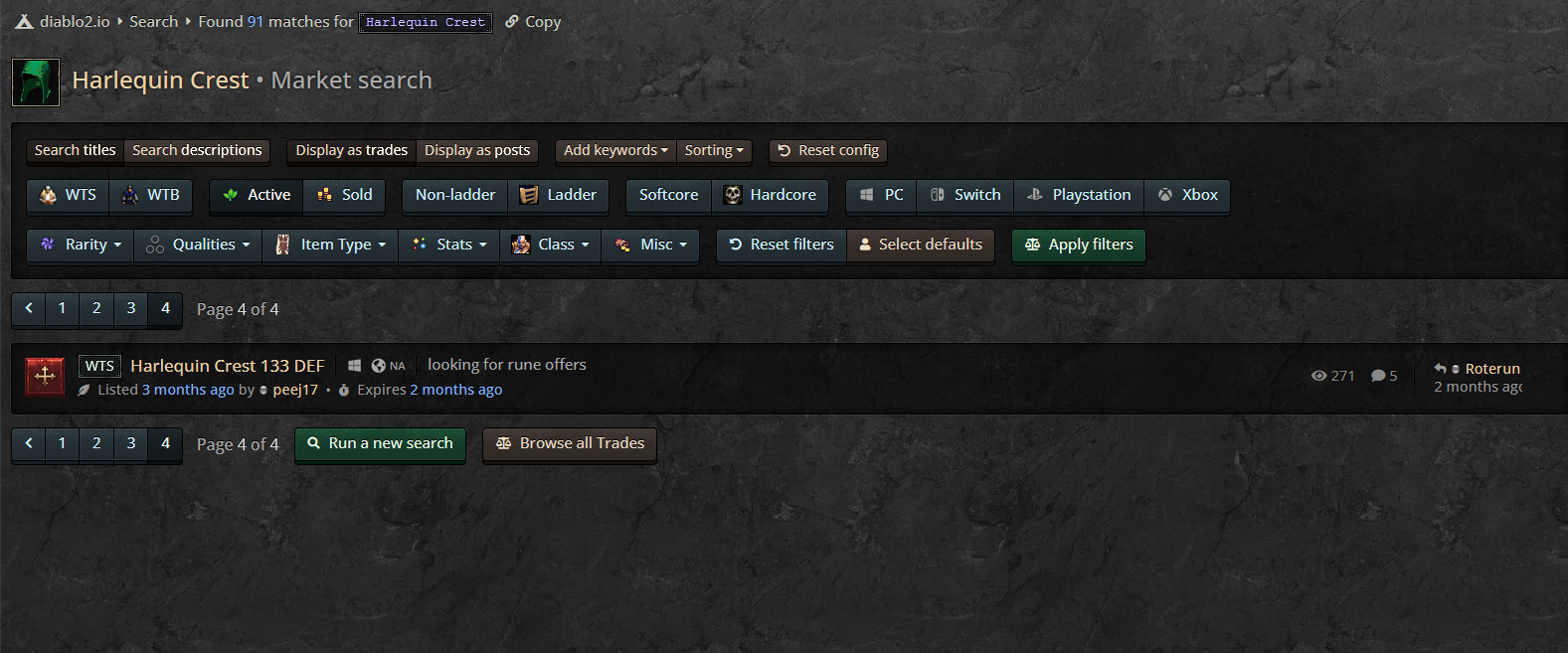The image size is (1568, 653).
Task: Toggle the Hardcore filter
Action: point(770,195)
